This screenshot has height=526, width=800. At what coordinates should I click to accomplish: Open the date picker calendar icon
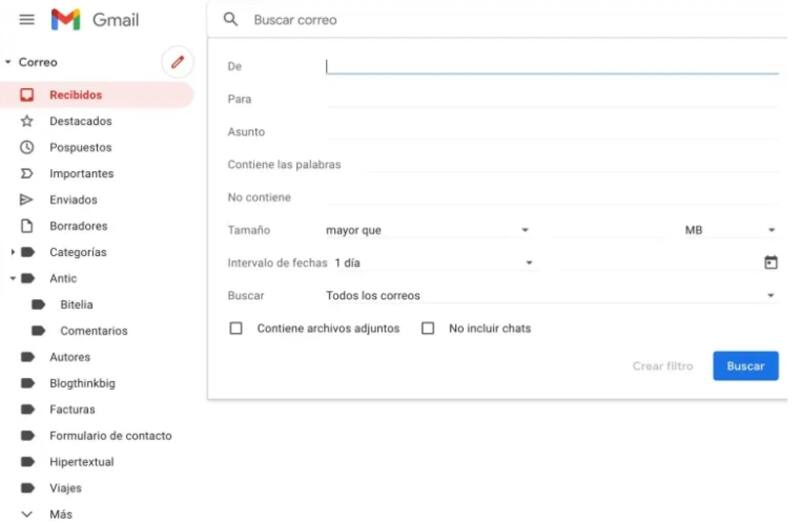coord(770,263)
